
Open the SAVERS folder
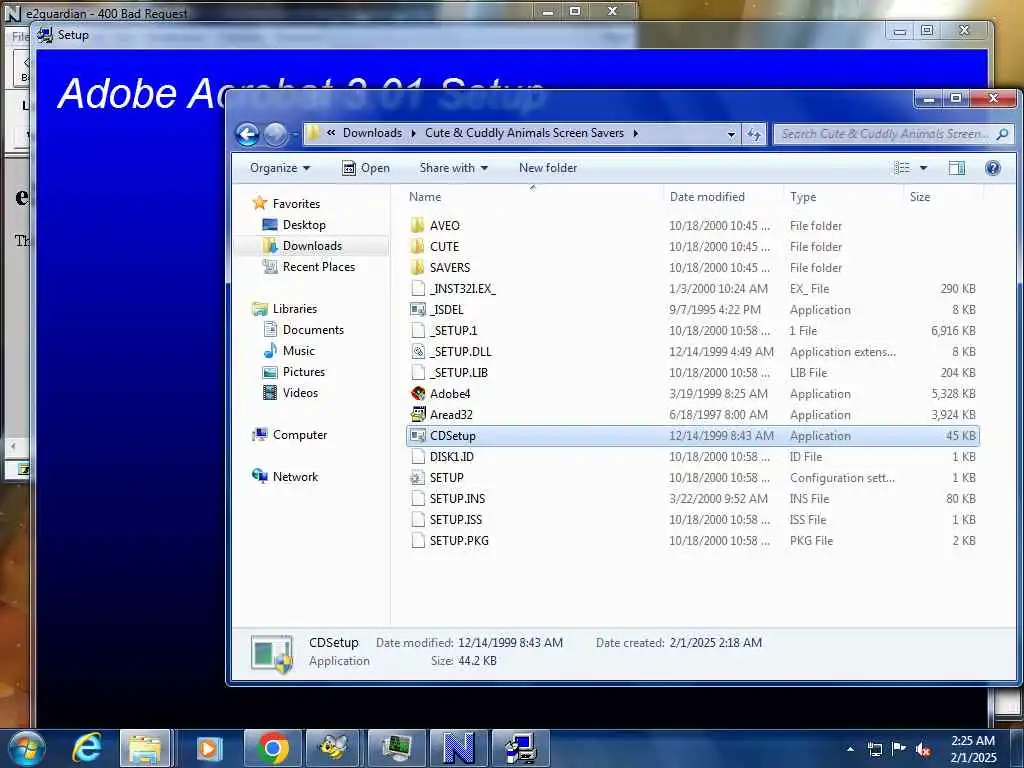(449, 268)
